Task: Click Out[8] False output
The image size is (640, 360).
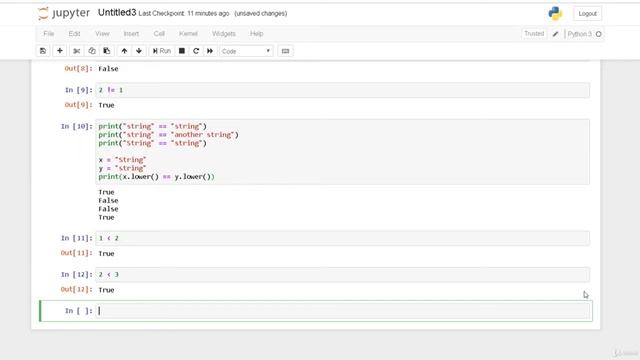Action: pos(108,69)
